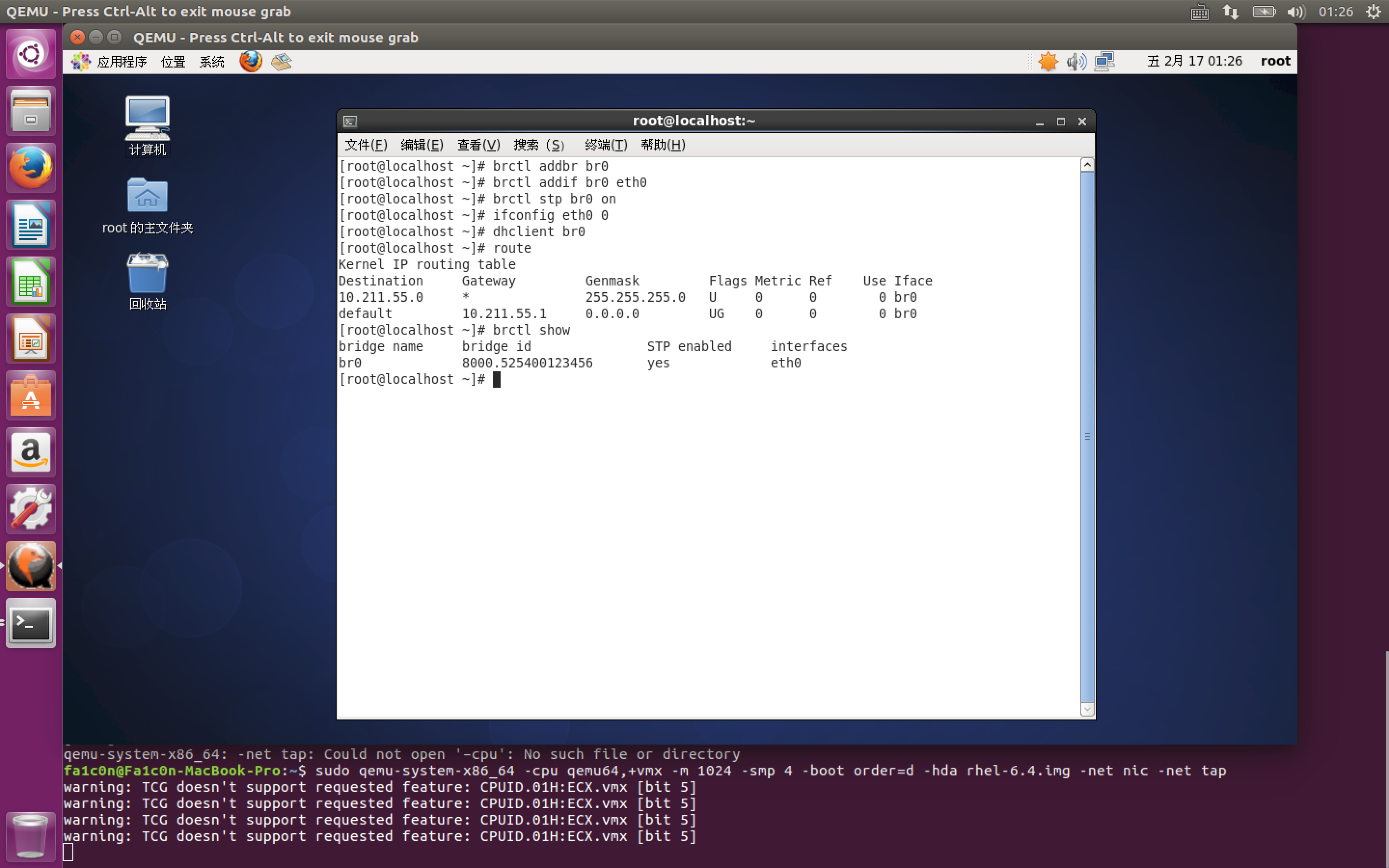Viewport: 1389px width, 868px height.
Task: Launch LibreOffice Calc from Ubuntu dock
Action: 31,282
